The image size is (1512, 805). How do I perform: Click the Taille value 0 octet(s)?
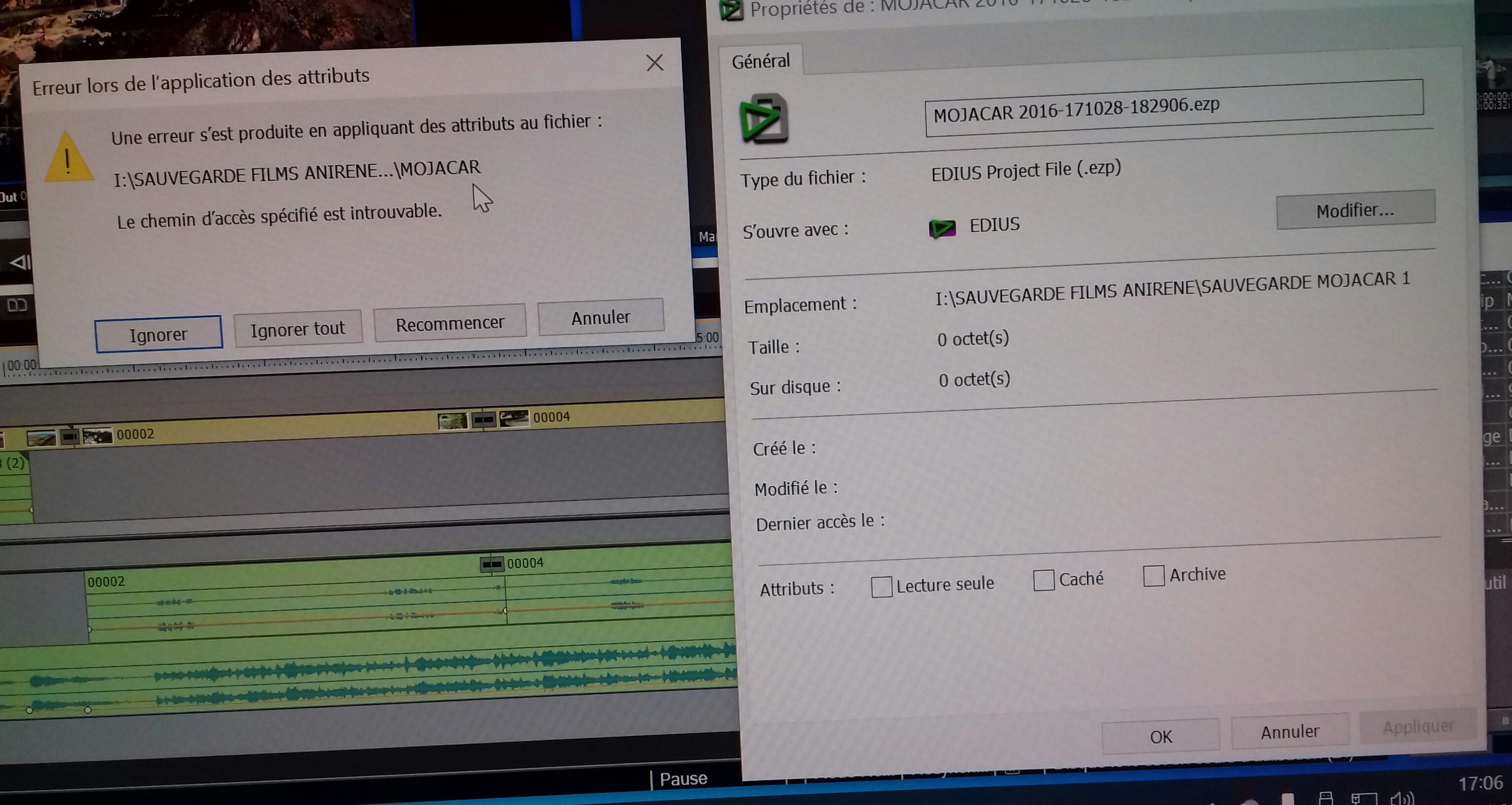click(x=973, y=338)
